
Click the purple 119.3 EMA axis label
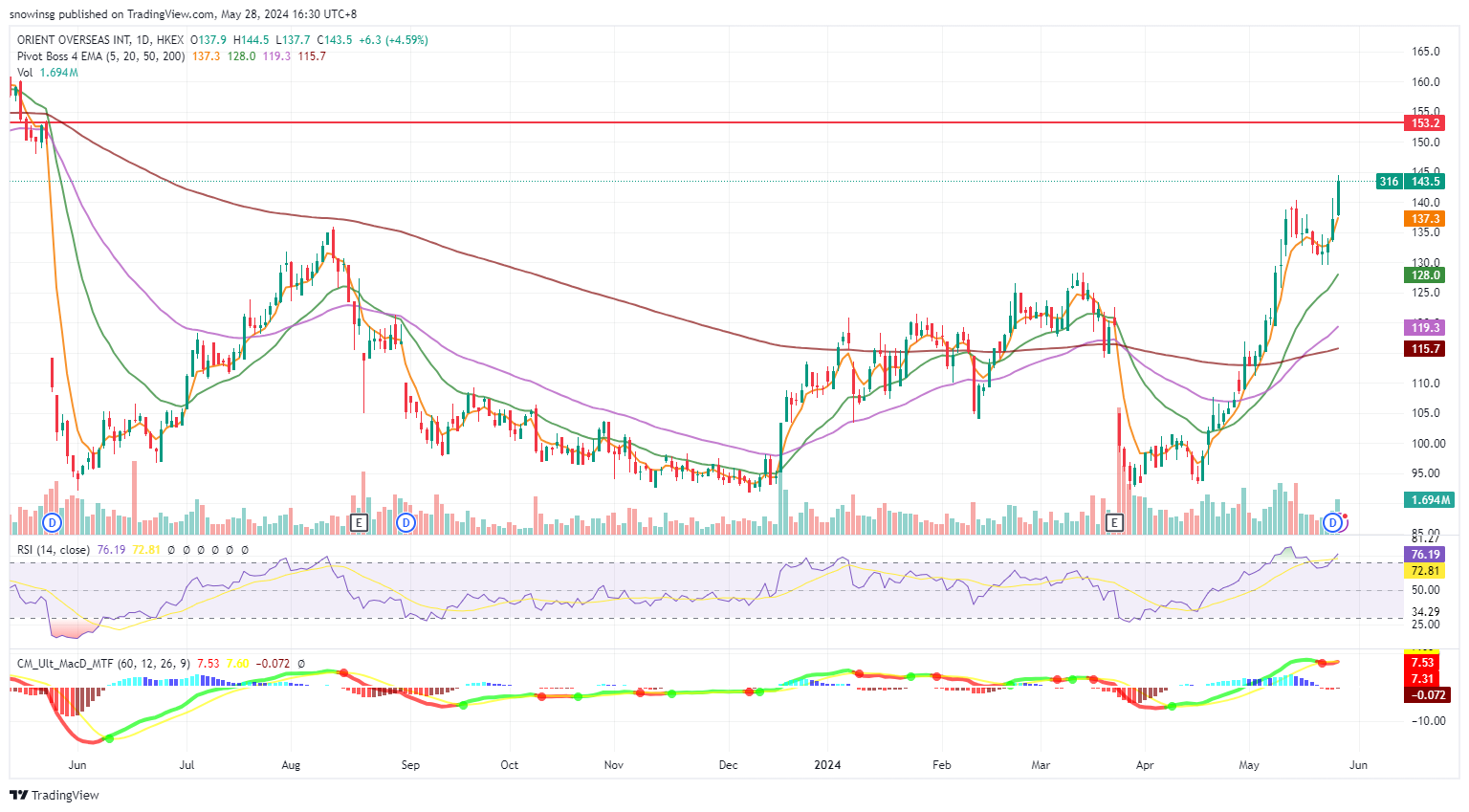click(x=1425, y=328)
